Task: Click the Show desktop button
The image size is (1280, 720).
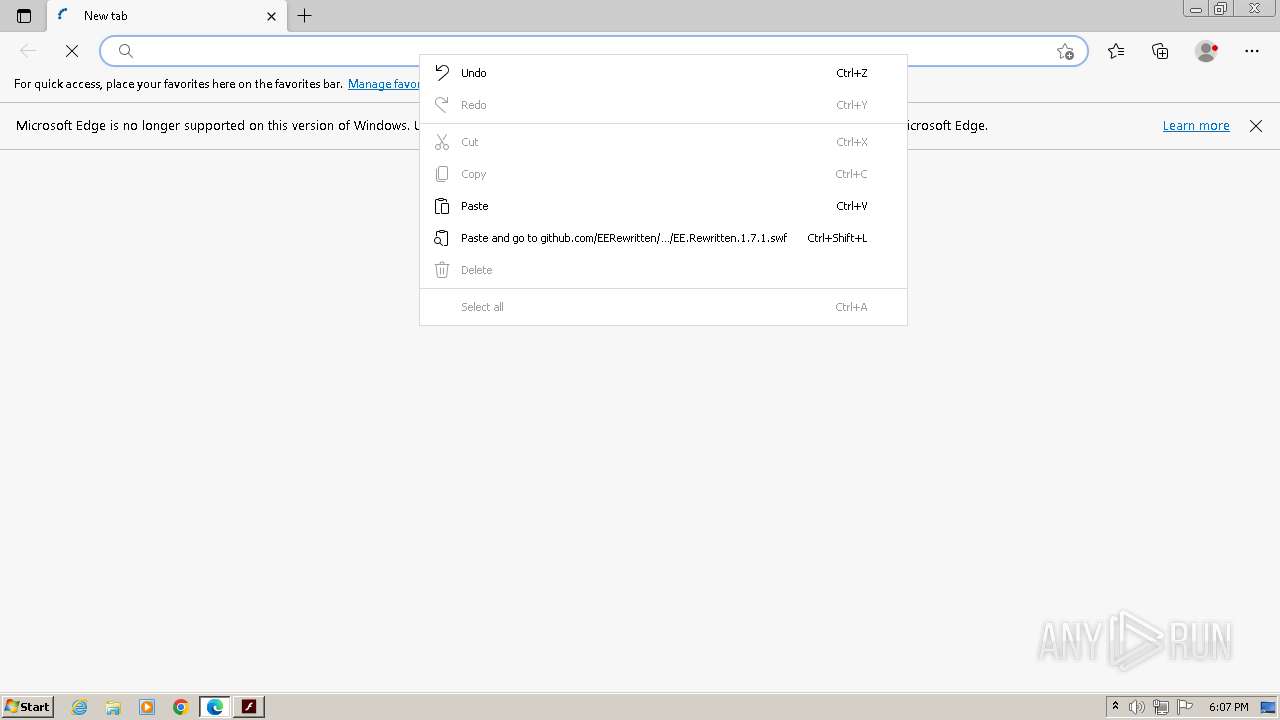Action: coord(1269,707)
